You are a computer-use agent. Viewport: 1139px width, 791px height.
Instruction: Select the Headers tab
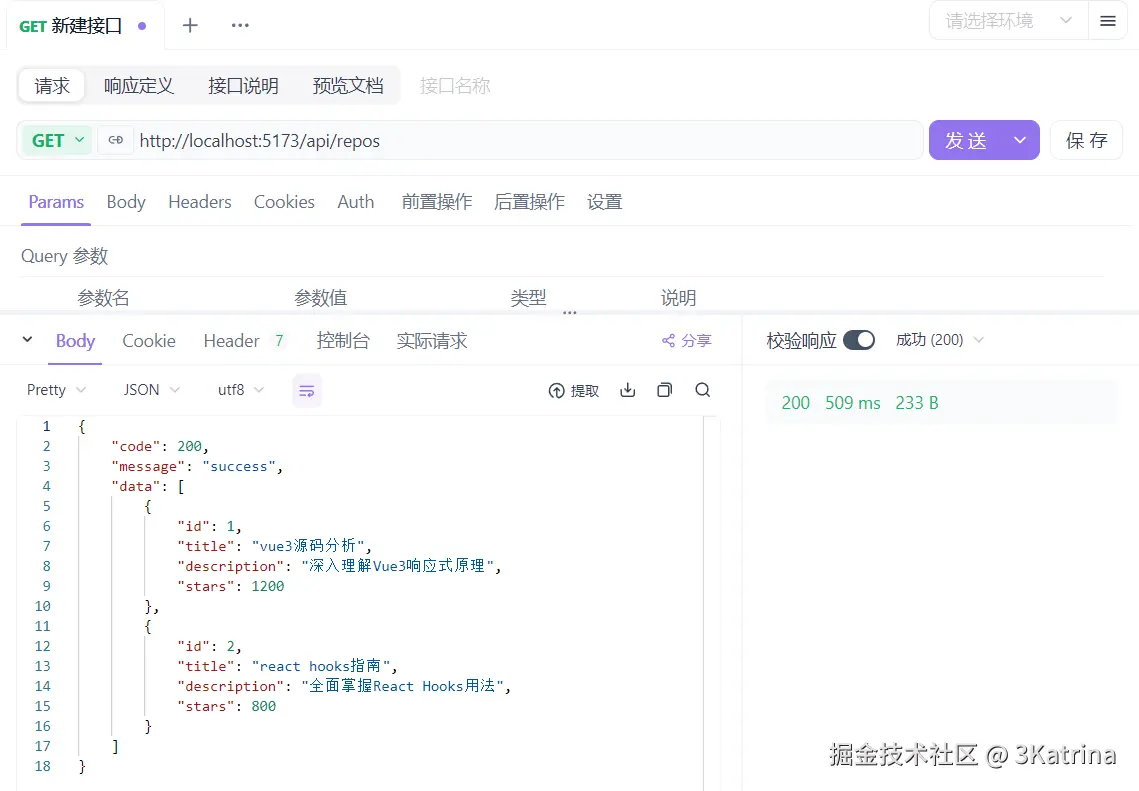point(200,202)
